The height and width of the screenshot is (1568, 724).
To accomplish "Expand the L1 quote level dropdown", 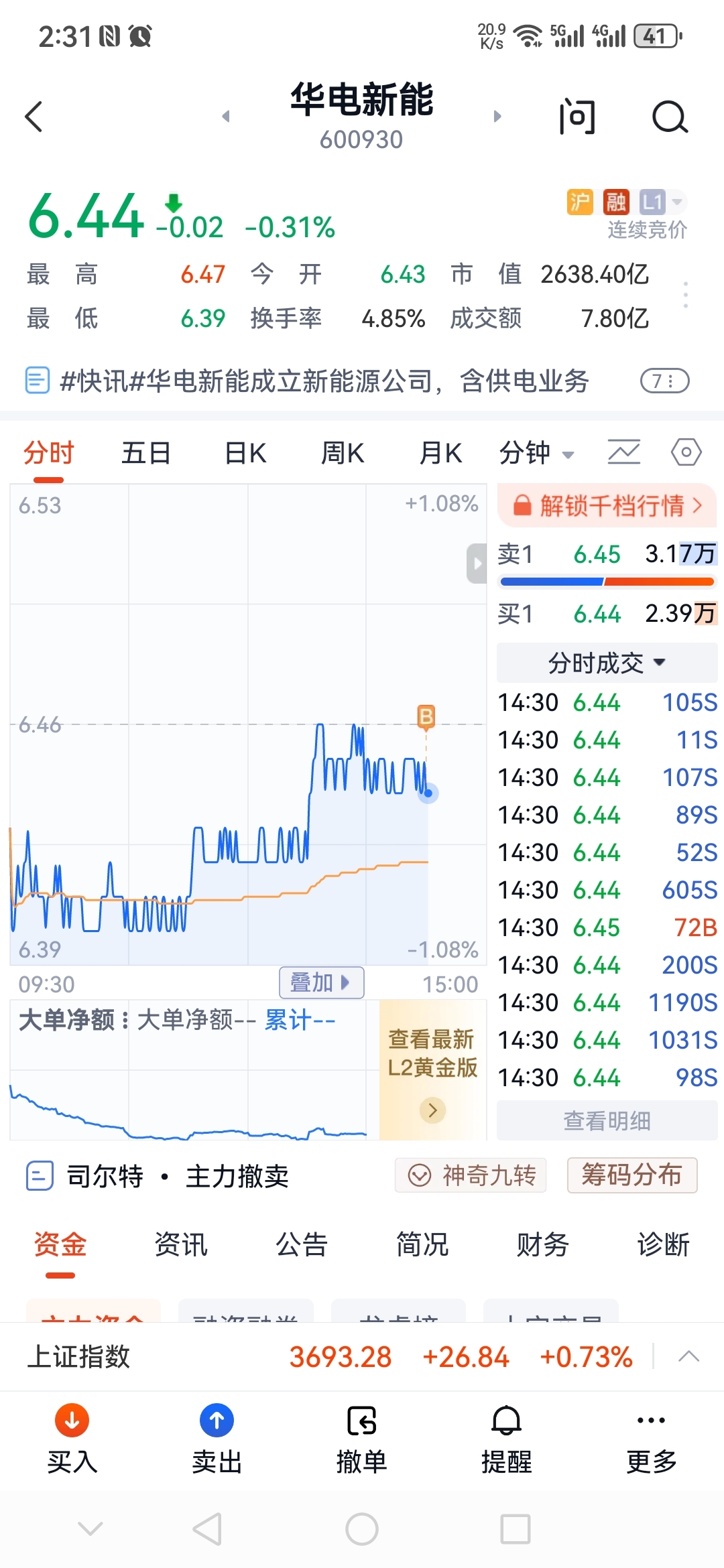I will 662,202.
